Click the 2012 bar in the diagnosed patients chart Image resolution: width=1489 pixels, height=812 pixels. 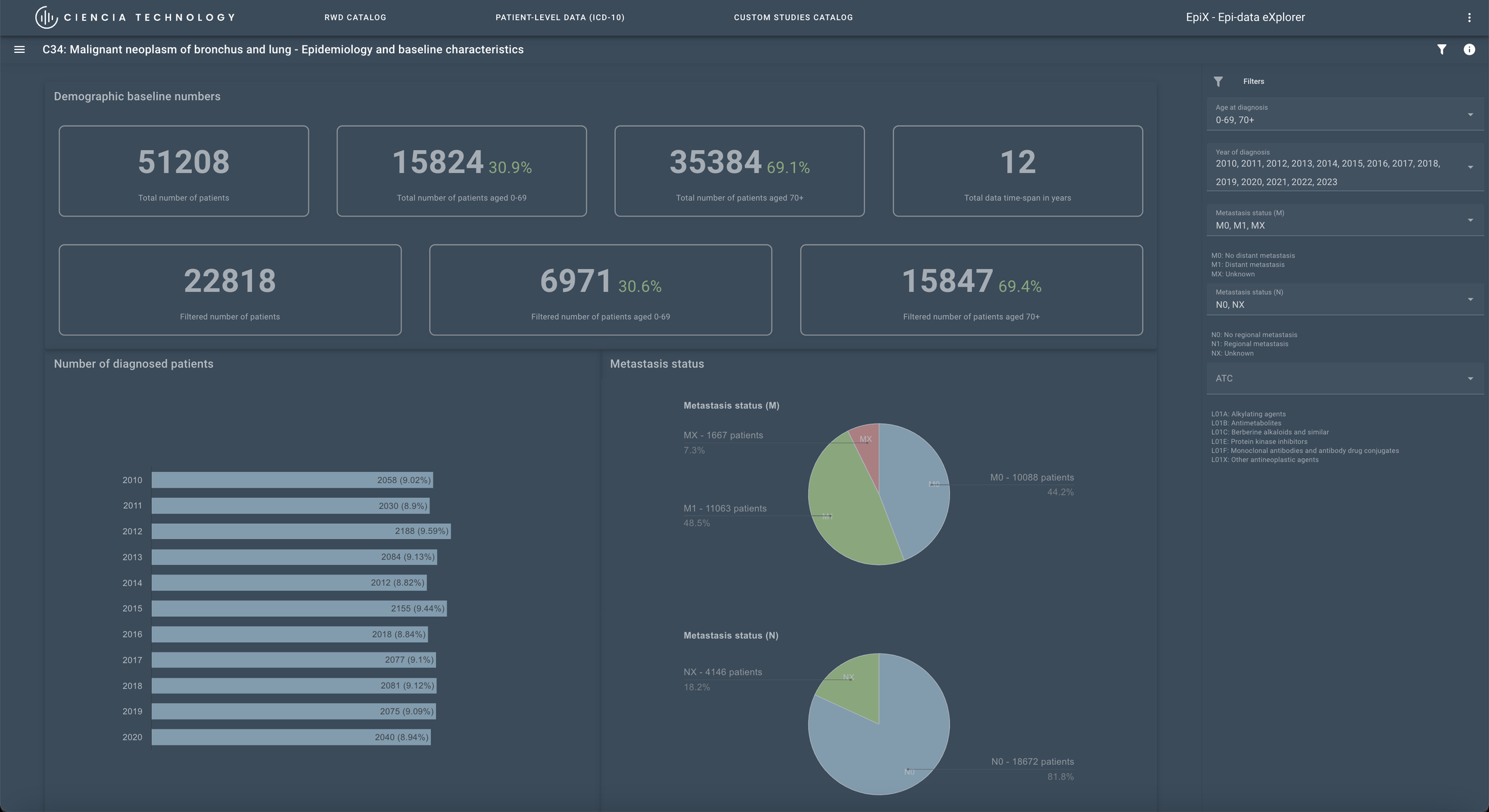pos(301,531)
